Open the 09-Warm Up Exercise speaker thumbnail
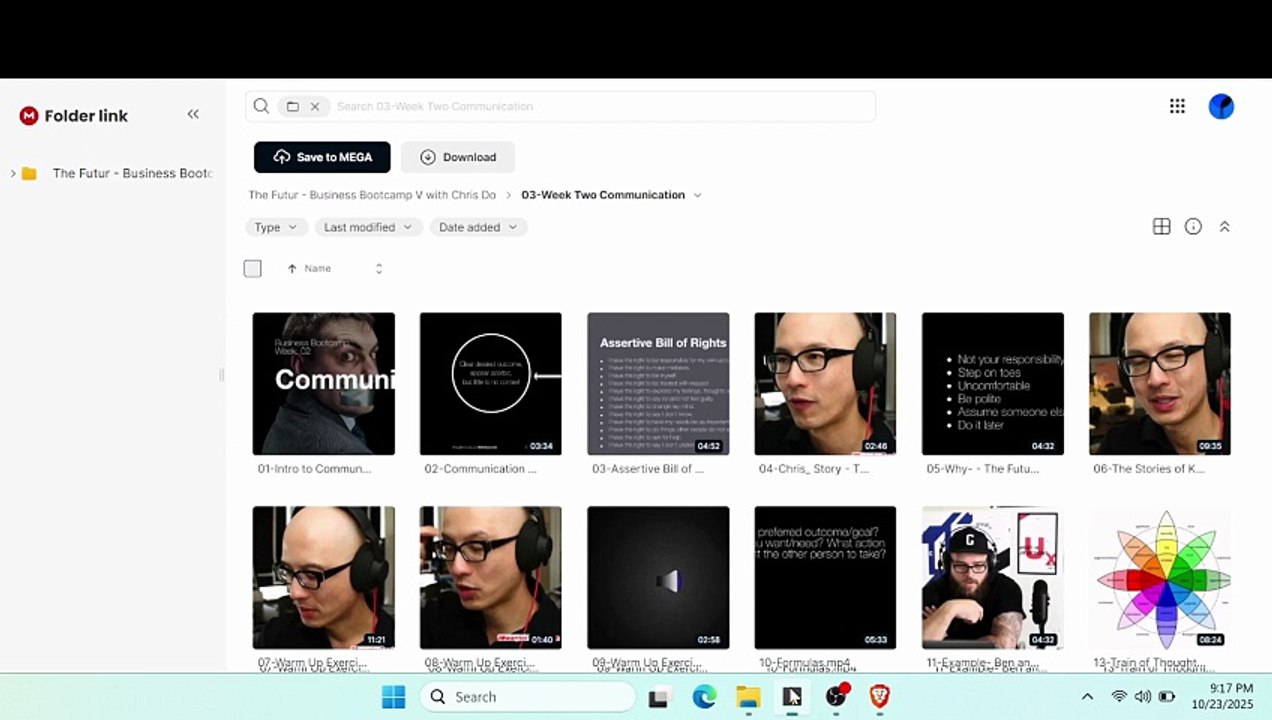This screenshot has width=1272, height=720. pyautogui.click(x=658, y=577)
